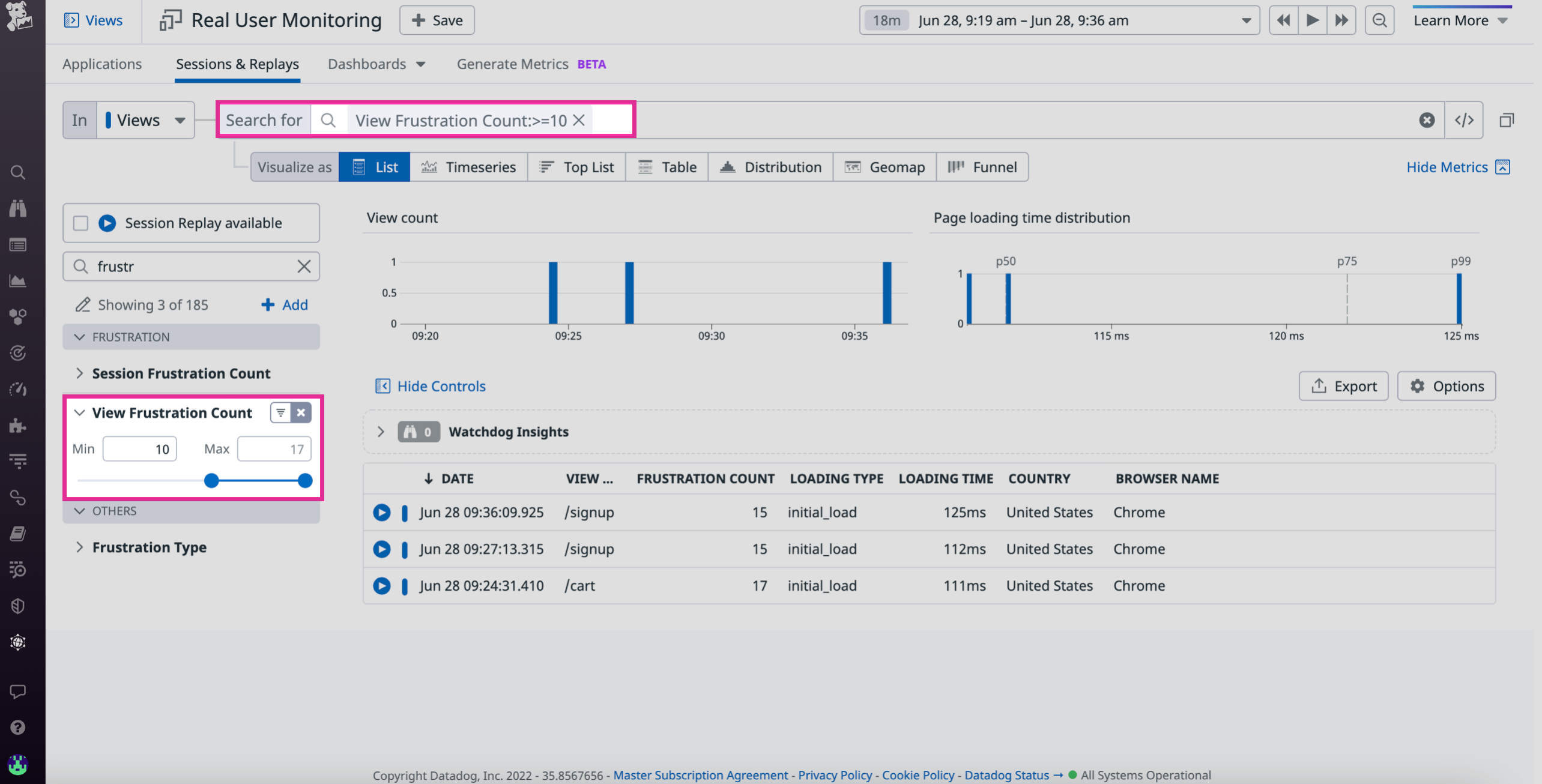
Task: Switch to Timeseries visualization
Action: [x=468, y=167]
